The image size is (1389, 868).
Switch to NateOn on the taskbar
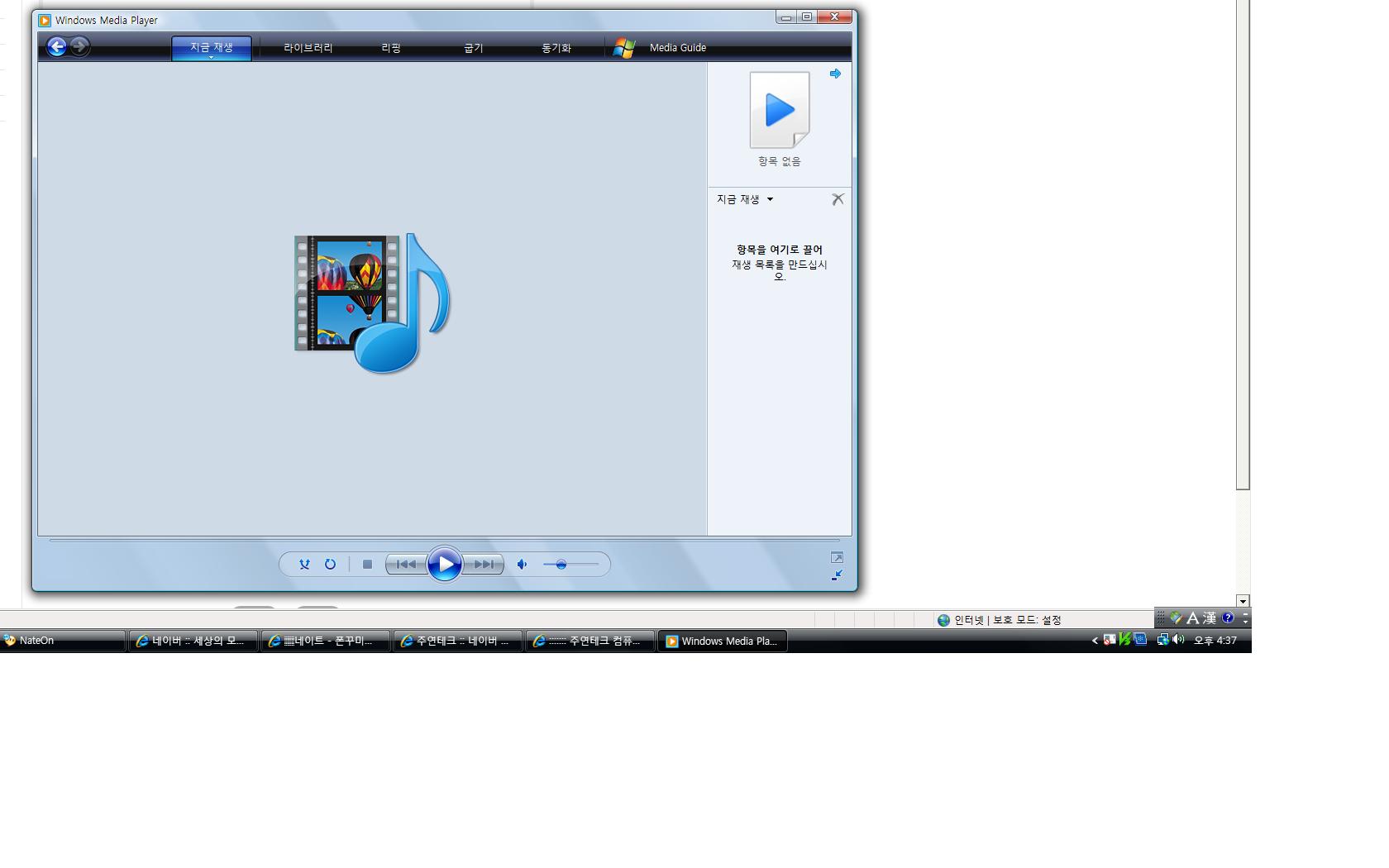coord(63,641)
